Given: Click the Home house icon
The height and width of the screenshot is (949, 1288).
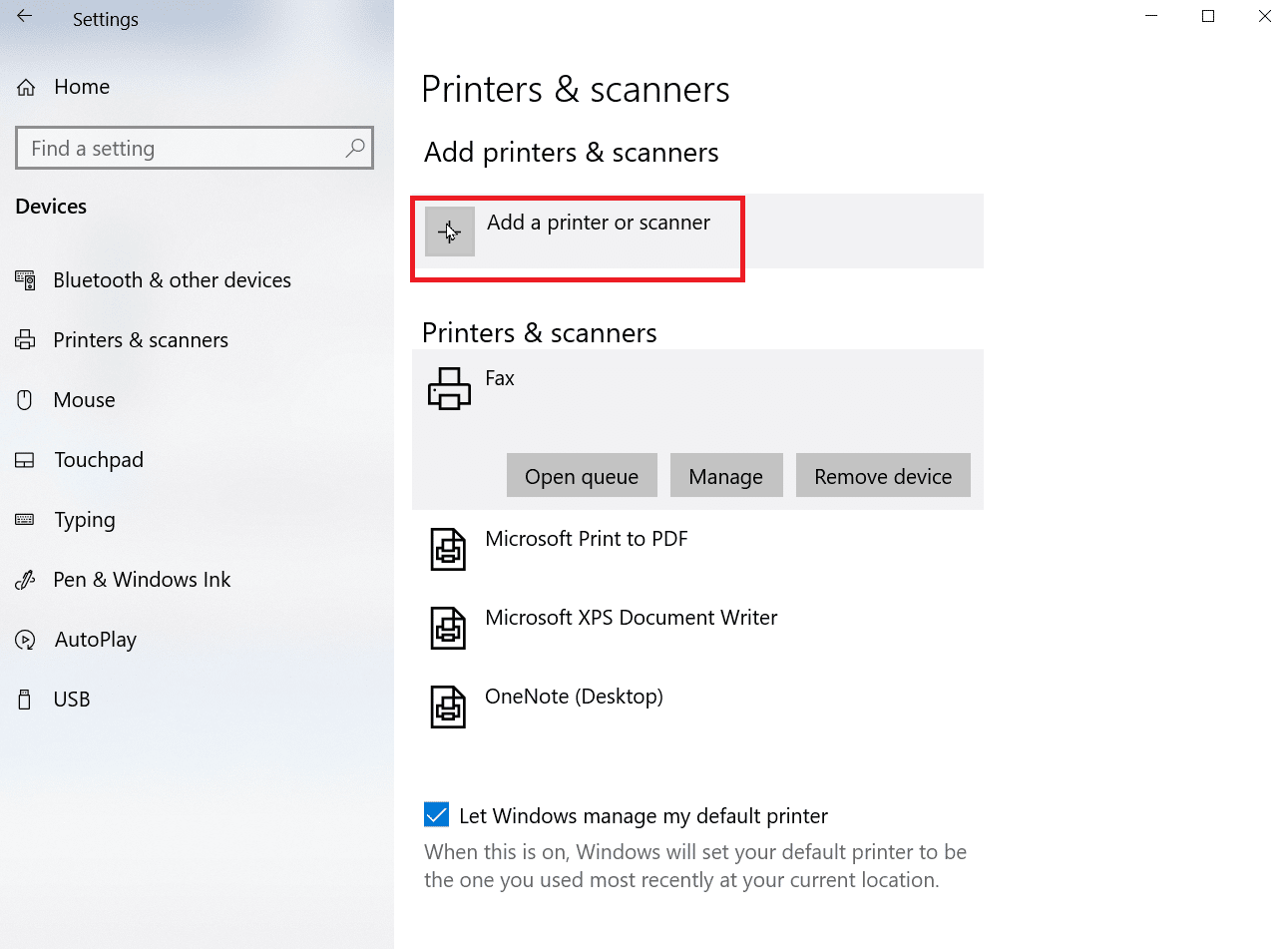Looking at the screenshot, I should (x=27, y=88).
